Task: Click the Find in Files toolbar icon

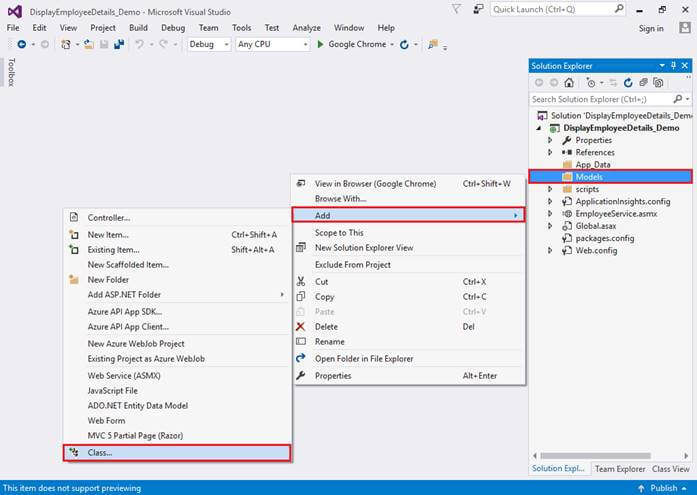Action: [x=433, y=44]
